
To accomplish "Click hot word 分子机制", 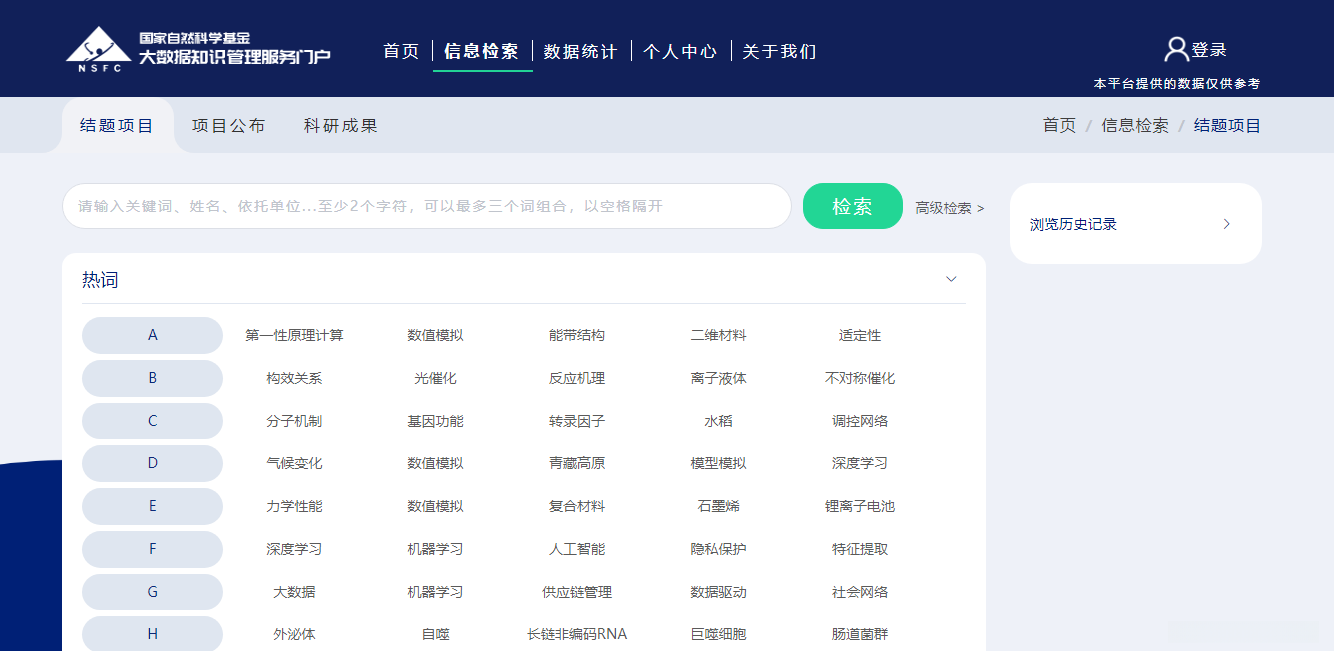I will point(294,421).
